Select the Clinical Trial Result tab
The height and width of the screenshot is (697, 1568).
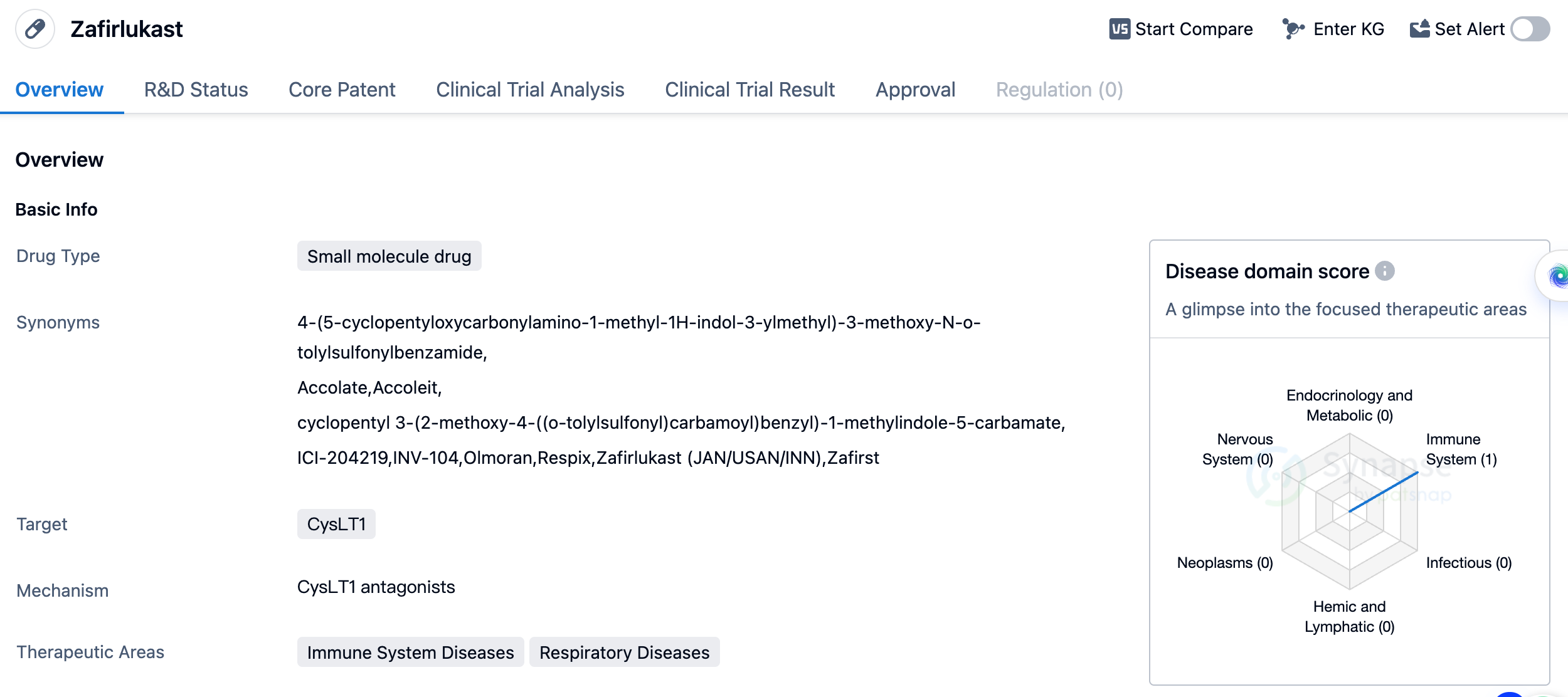pos(750,90)
